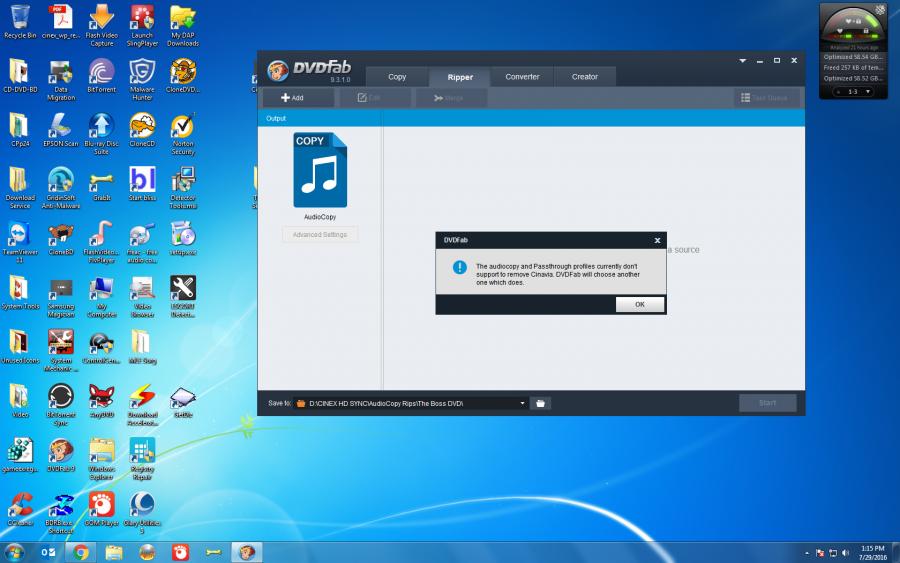This screenshot has height=563, width=900.
Task: Click OK in the DVDFab Cinavia dialog
Action: [x=640, y=304]
